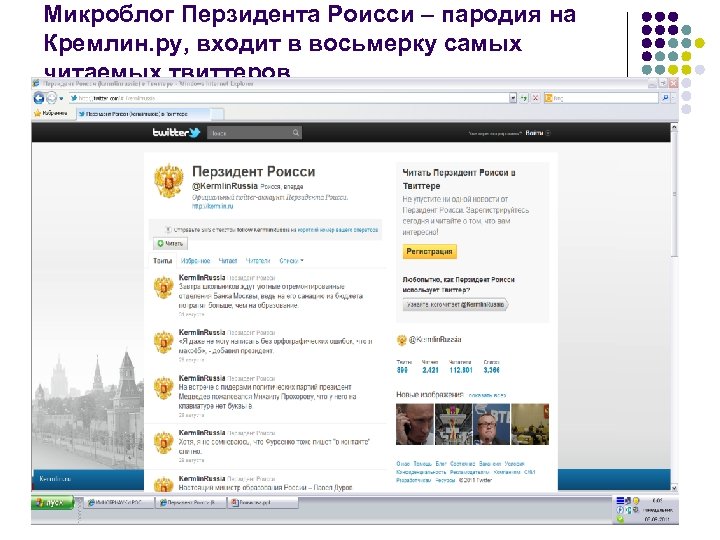The height and width of the screenshot is (540, 720).
Task: Click the tweets count 899
Action: pyautogui.click(x=402, y=370)
